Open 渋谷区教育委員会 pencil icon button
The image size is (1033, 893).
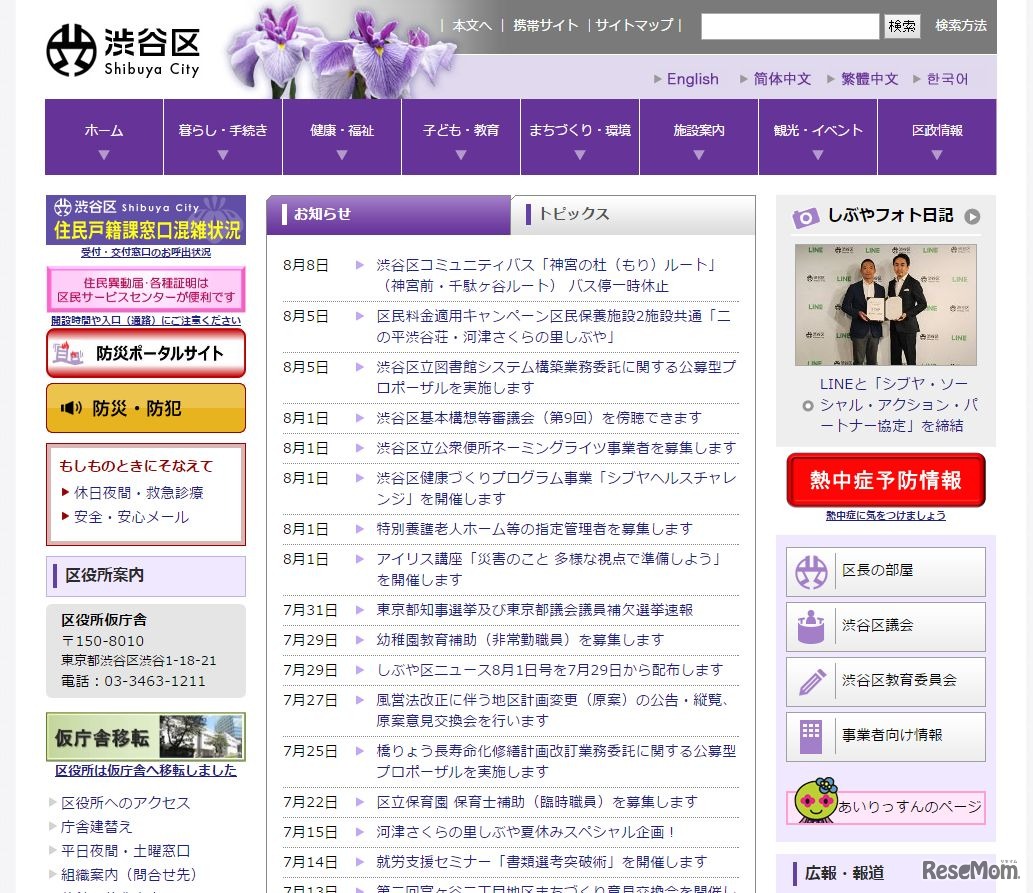coord(811,681)
